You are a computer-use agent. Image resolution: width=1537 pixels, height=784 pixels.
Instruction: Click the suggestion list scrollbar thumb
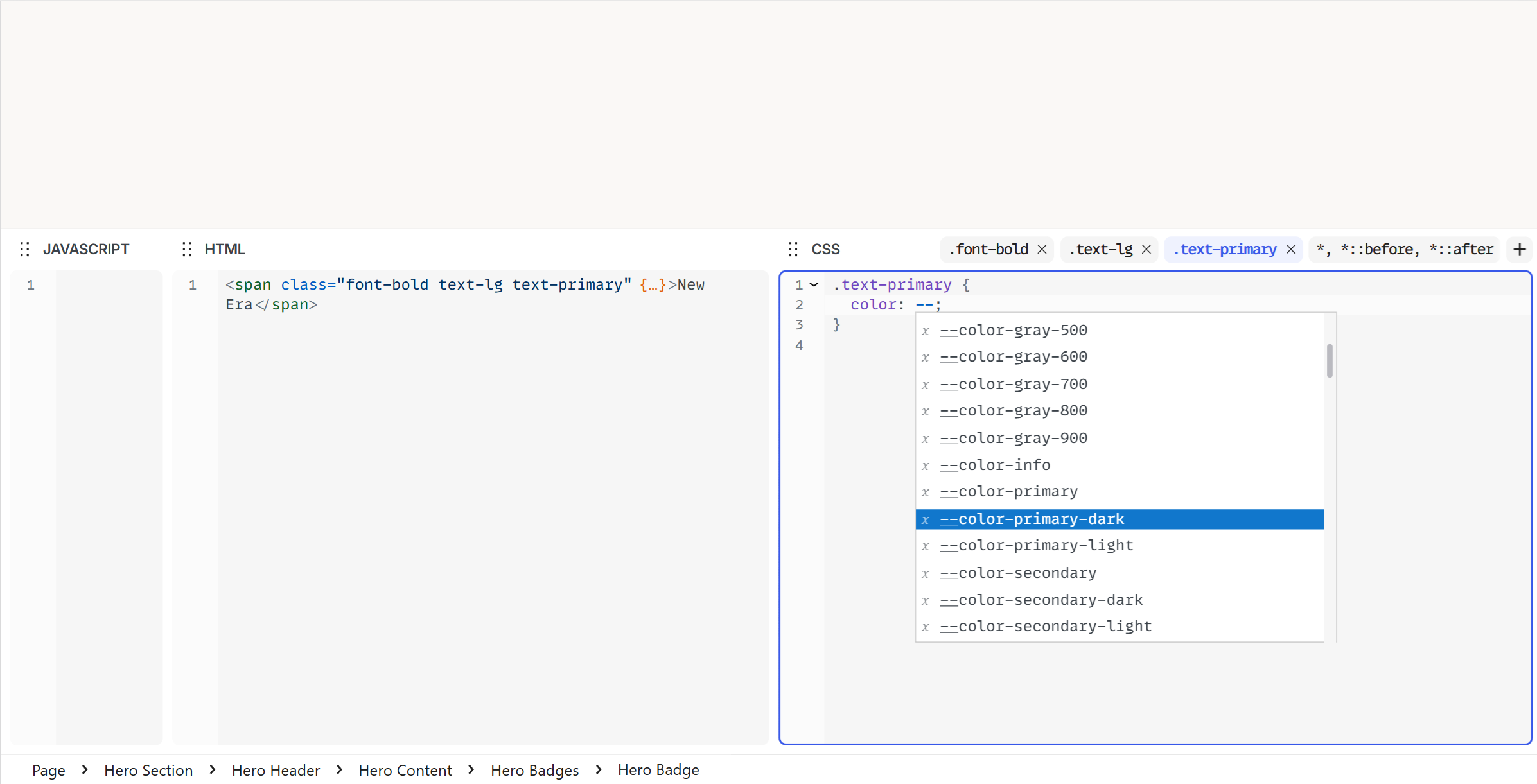coord(1330,361)
